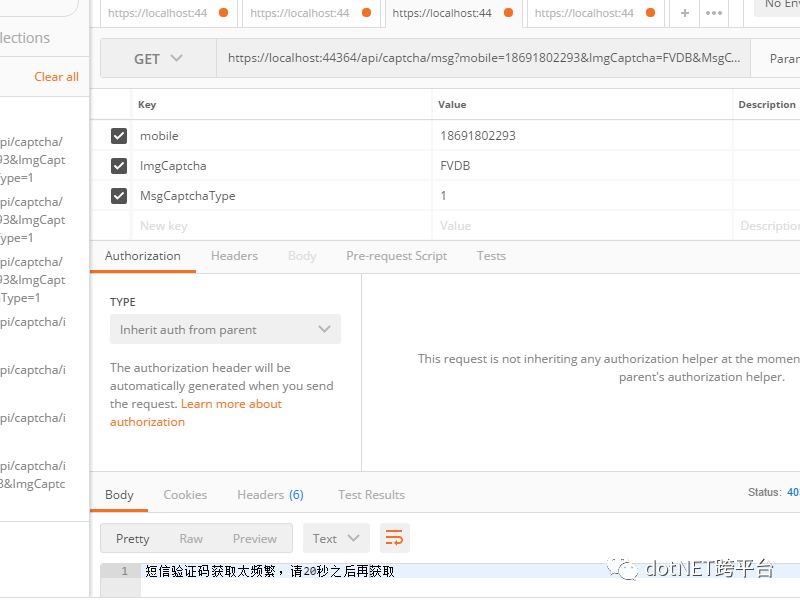Open the GET method dropdown
The image size is (800, 603).
click(158, 59)
